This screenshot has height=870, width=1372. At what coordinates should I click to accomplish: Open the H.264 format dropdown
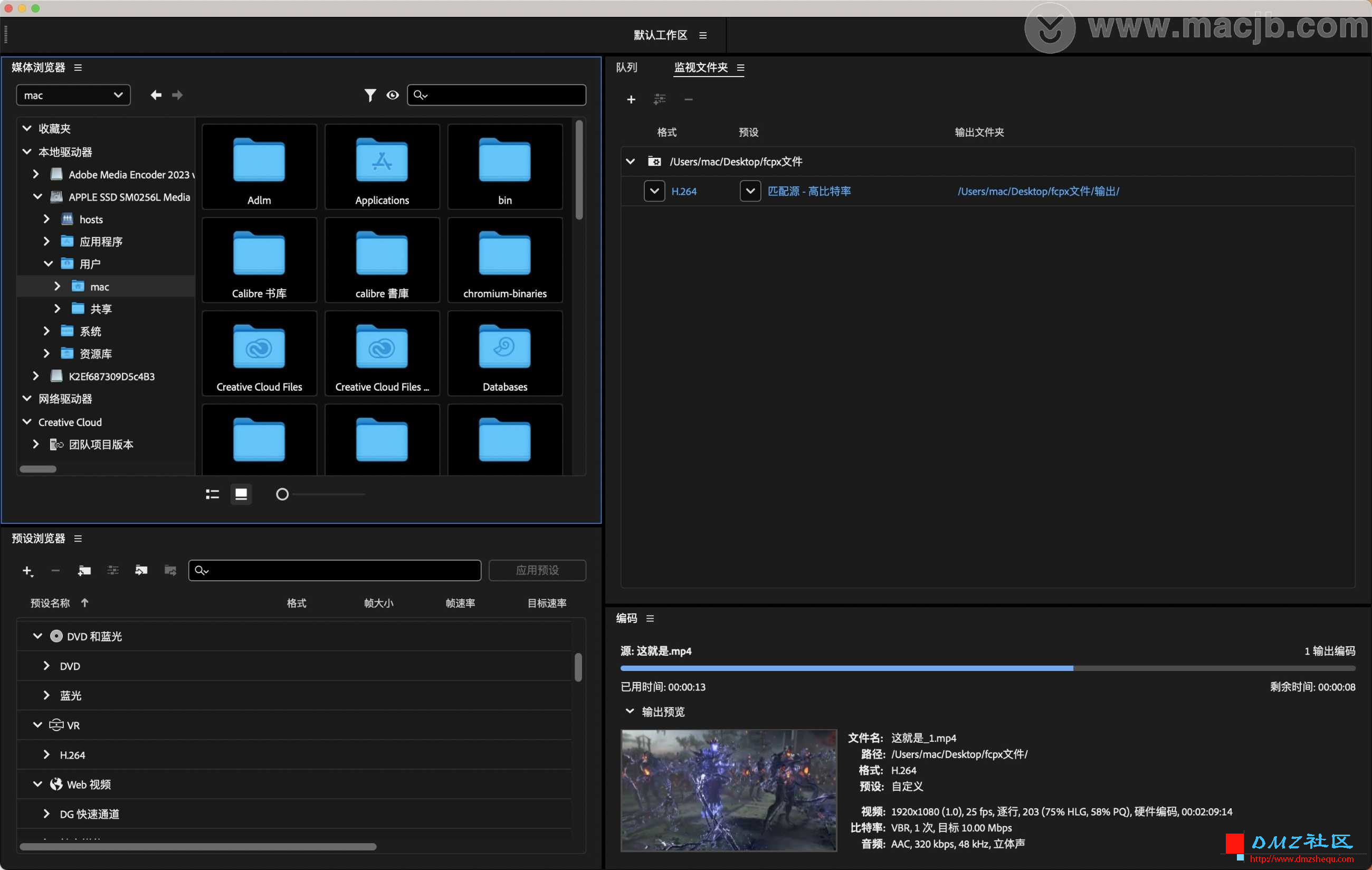(654, 191)
